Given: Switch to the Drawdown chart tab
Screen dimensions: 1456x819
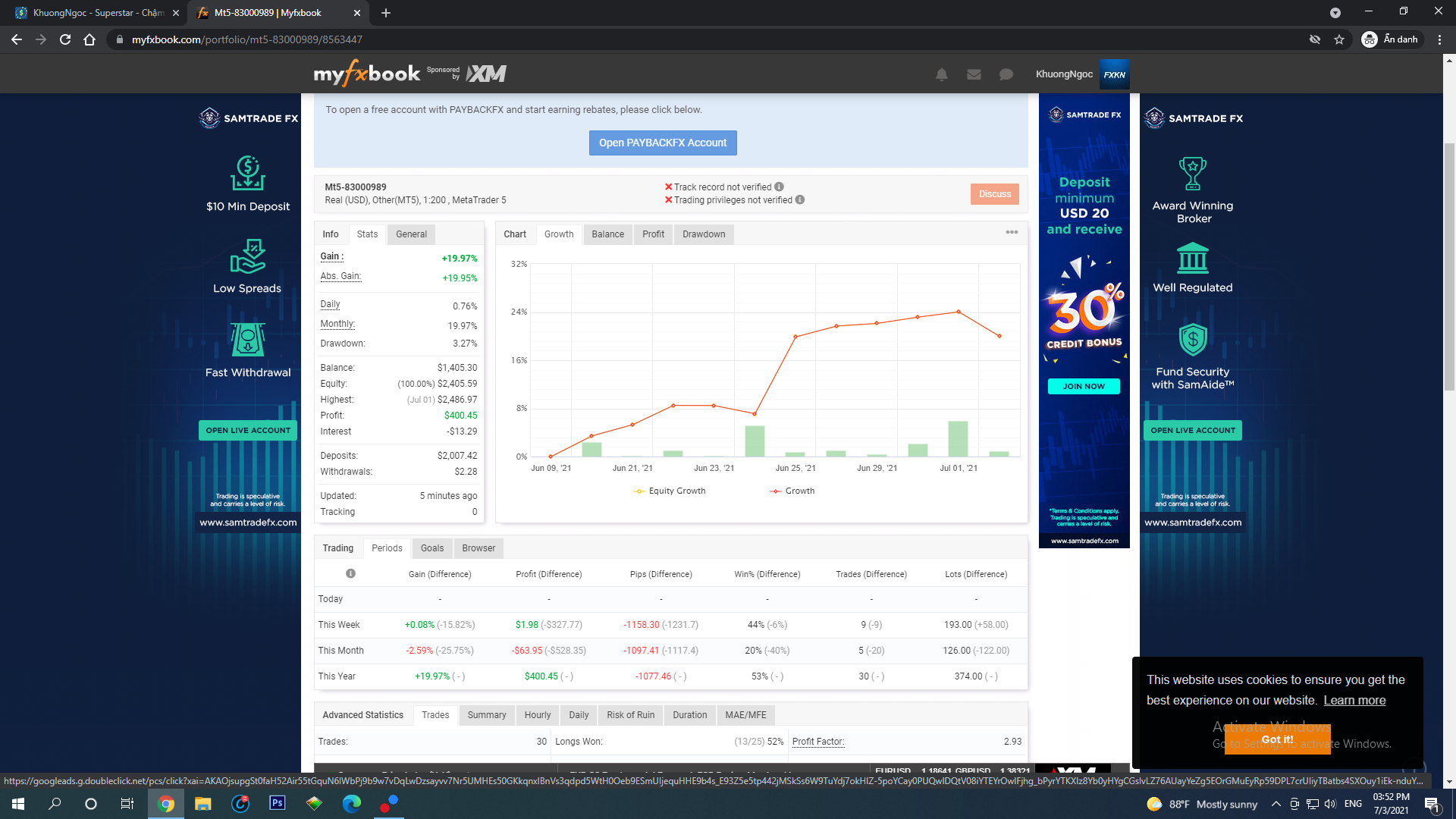Looking at the screenshot, I should click(703, 234).
